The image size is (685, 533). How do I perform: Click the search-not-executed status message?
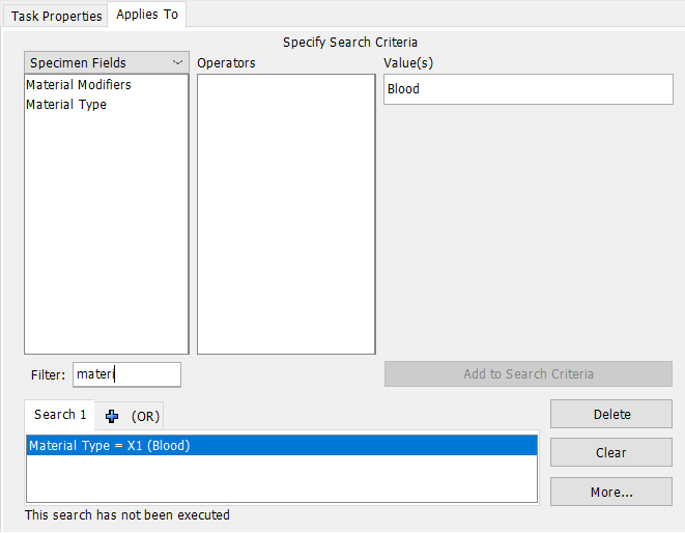127,515
